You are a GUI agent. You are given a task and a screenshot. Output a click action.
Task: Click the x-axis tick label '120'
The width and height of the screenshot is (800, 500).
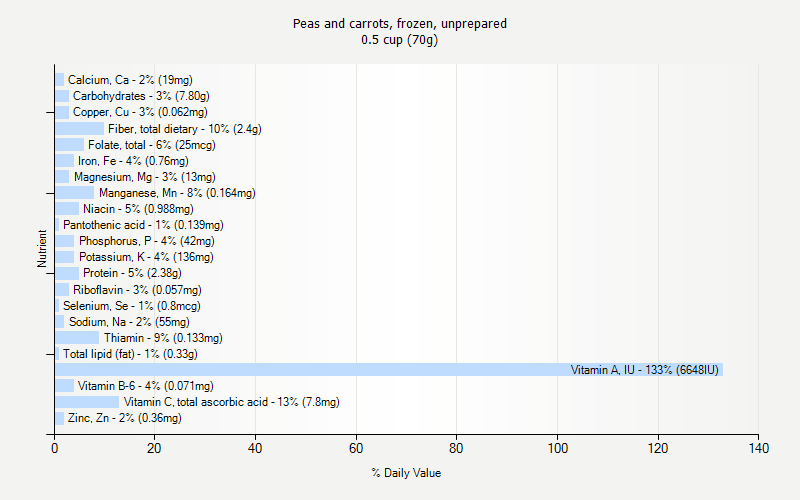[658, 448]
